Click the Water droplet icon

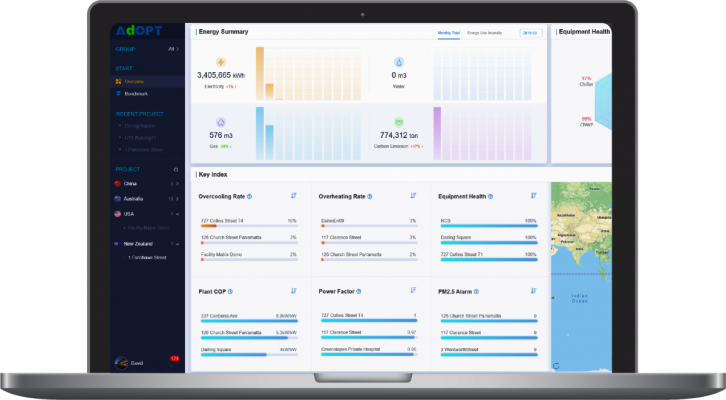click(x=400, y=62)
